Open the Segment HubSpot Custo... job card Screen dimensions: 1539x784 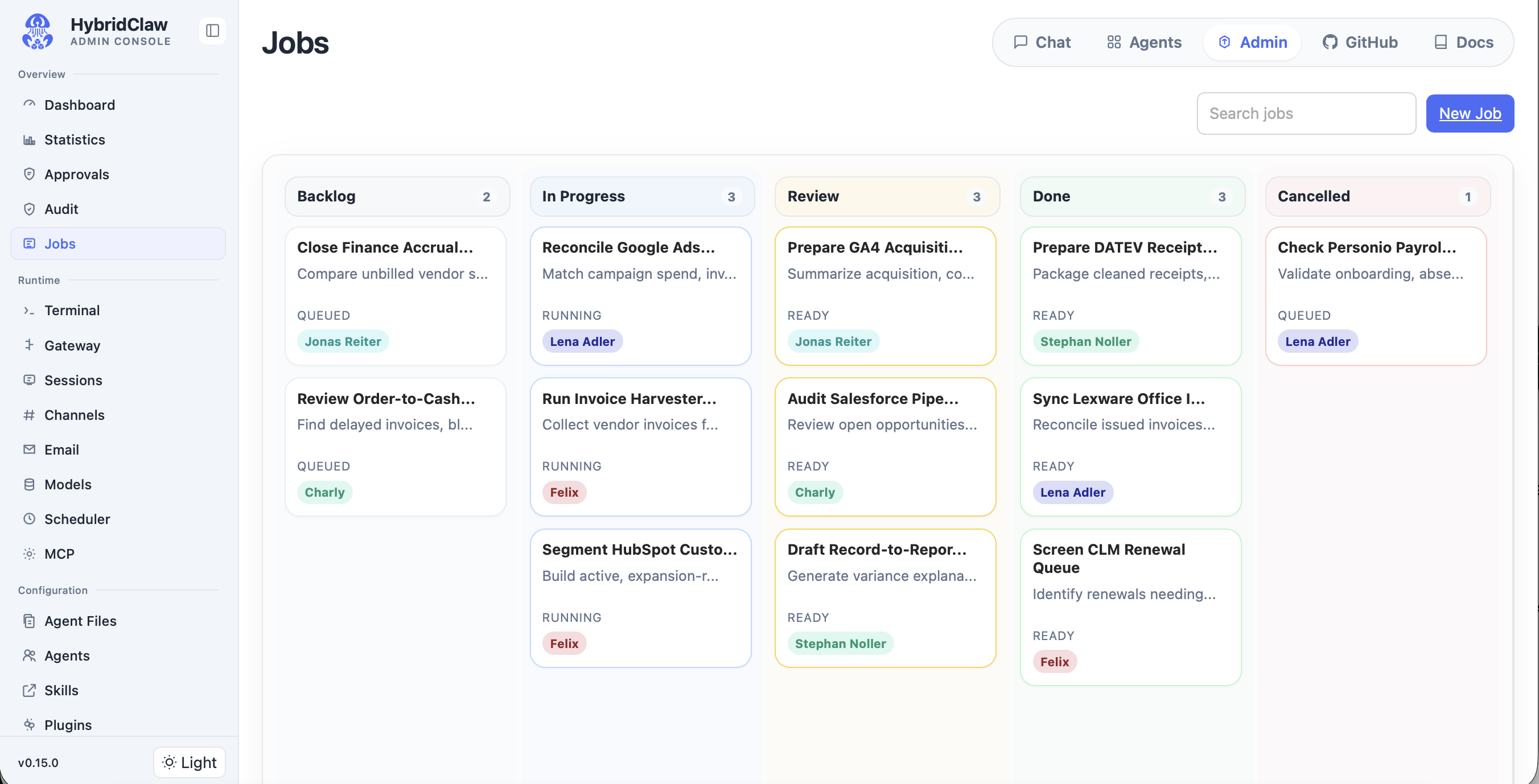pyautogui.click(x=640, y=598)
